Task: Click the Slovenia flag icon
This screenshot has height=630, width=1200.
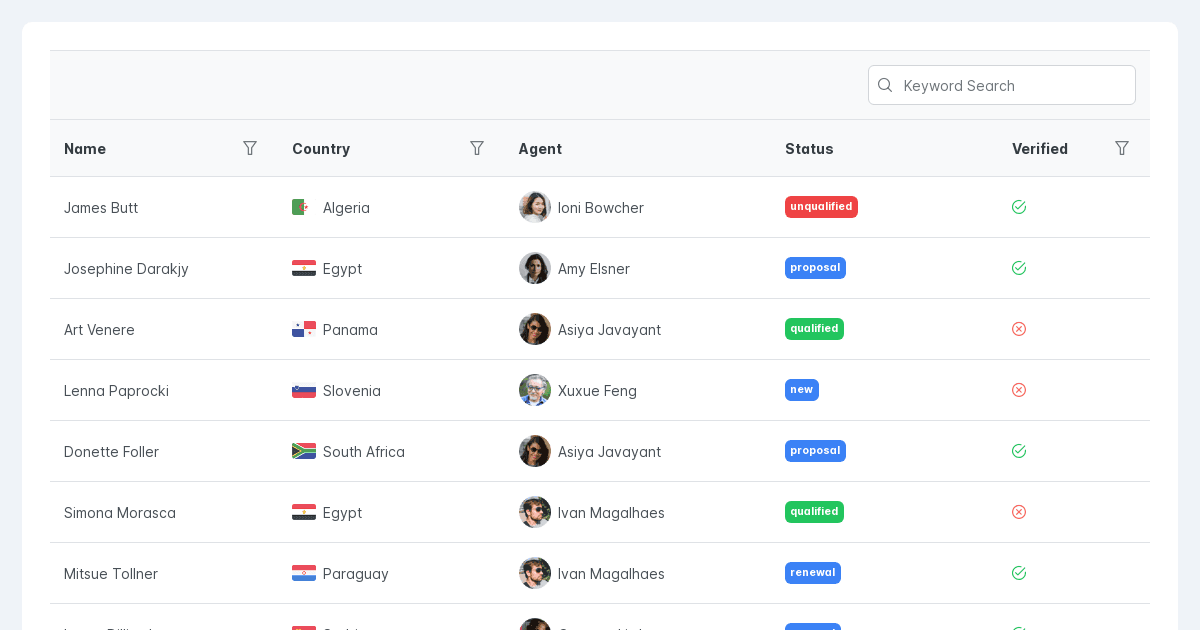Action: tap(303, 390)
